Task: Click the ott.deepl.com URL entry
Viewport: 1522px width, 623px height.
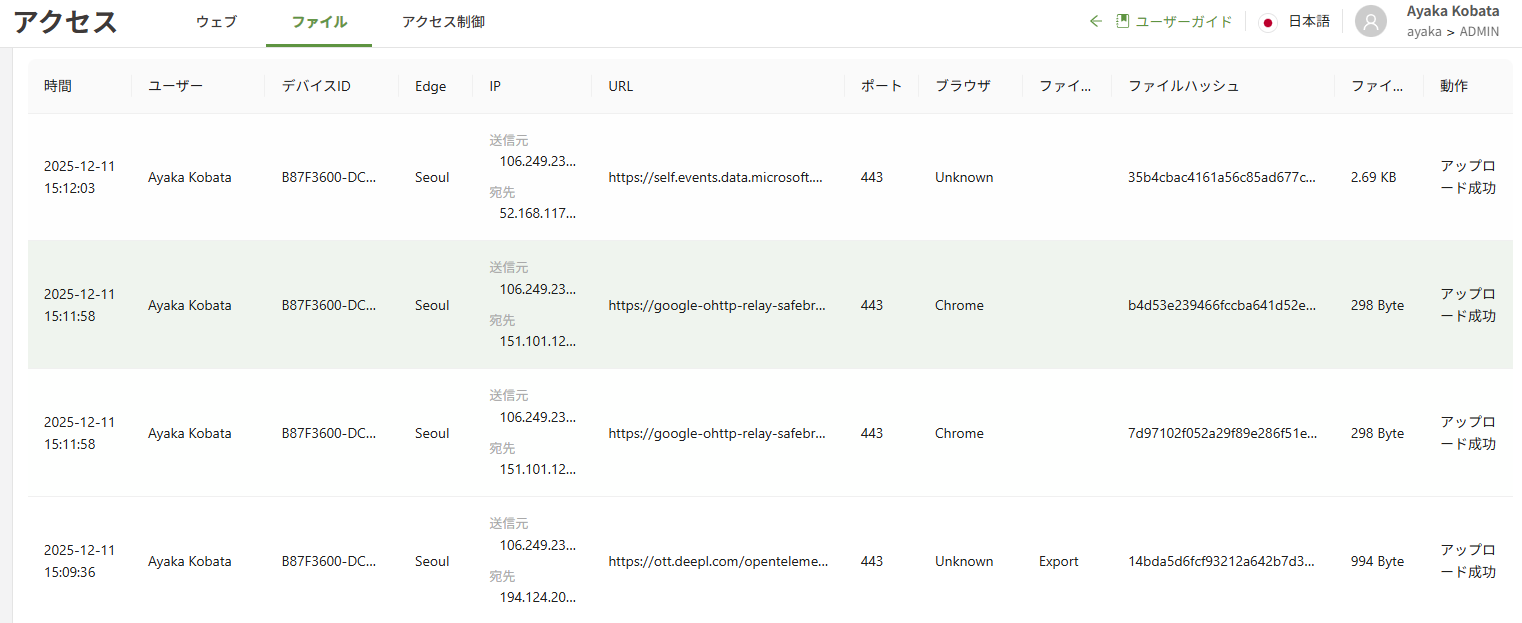Action: point(718,561)
